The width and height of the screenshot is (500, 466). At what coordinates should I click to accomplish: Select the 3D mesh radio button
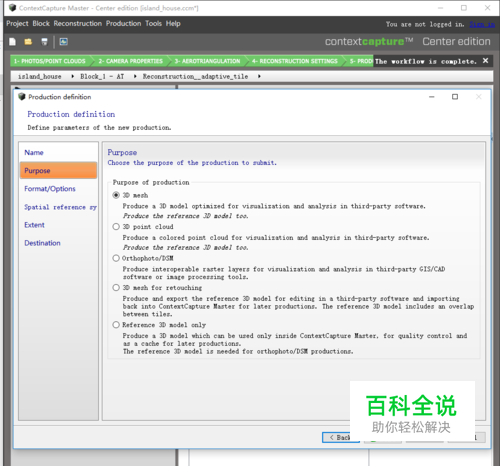coord(116,195)
